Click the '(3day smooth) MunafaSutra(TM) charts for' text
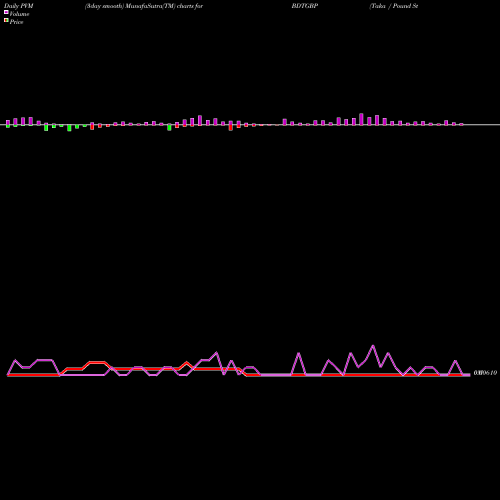This screenshot has width=500, height=500. tap(144, 6)
